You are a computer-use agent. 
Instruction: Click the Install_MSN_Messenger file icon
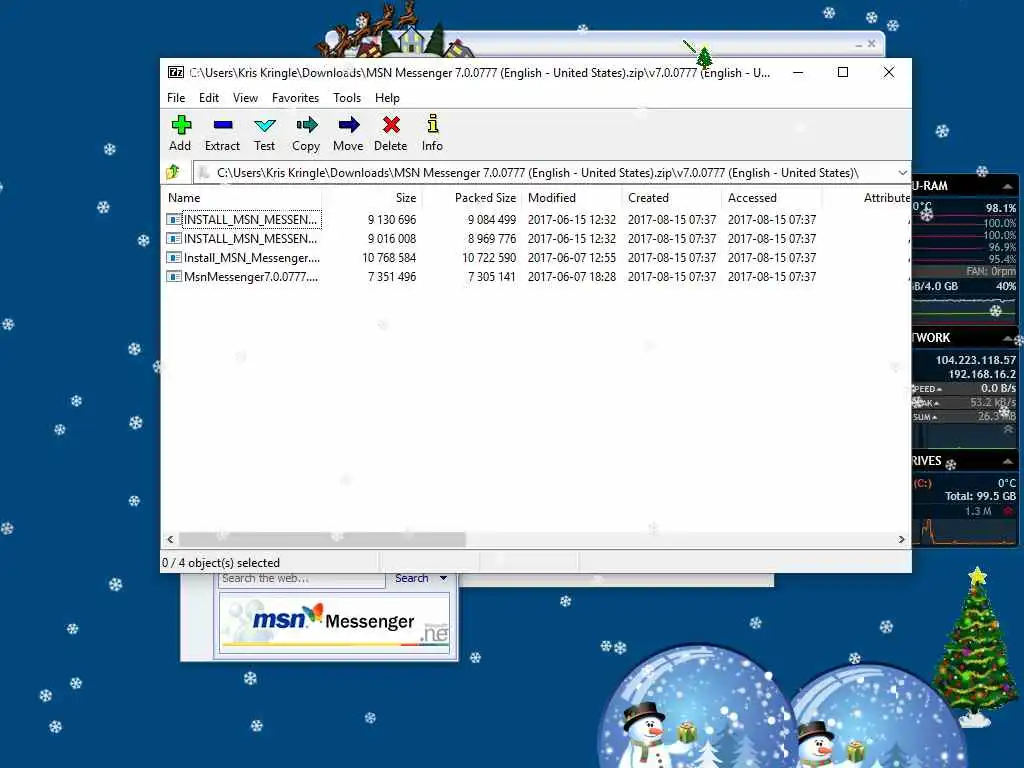click(174, 257)
